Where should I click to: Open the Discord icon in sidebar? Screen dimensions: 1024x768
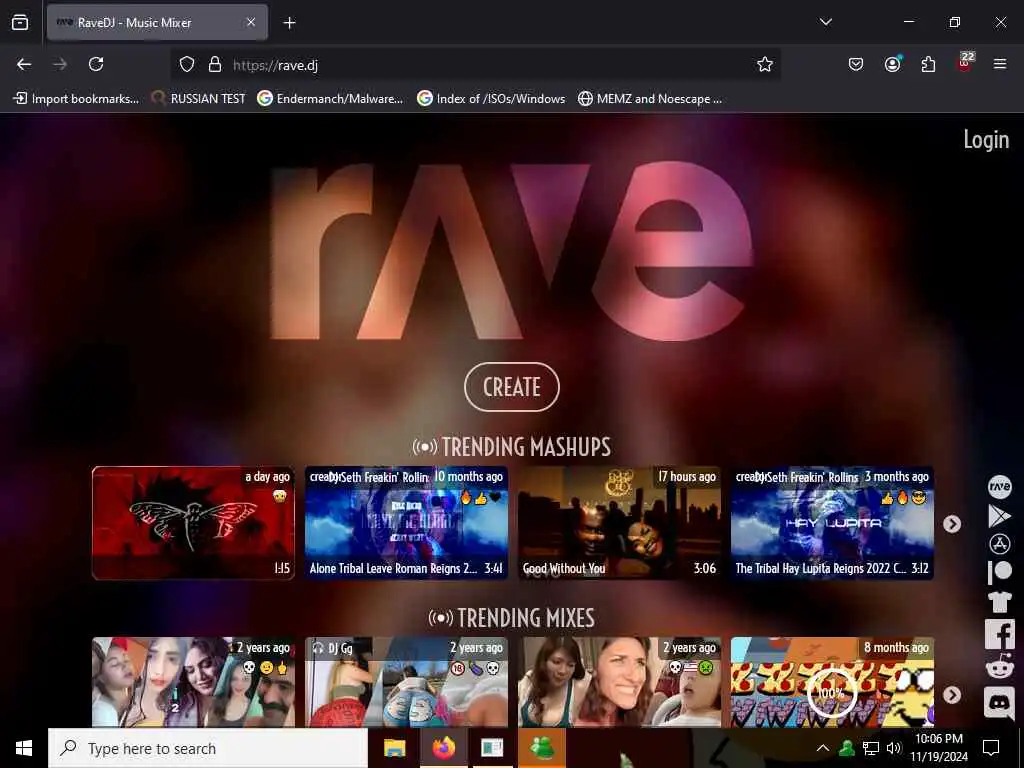(x=999, y=703)
